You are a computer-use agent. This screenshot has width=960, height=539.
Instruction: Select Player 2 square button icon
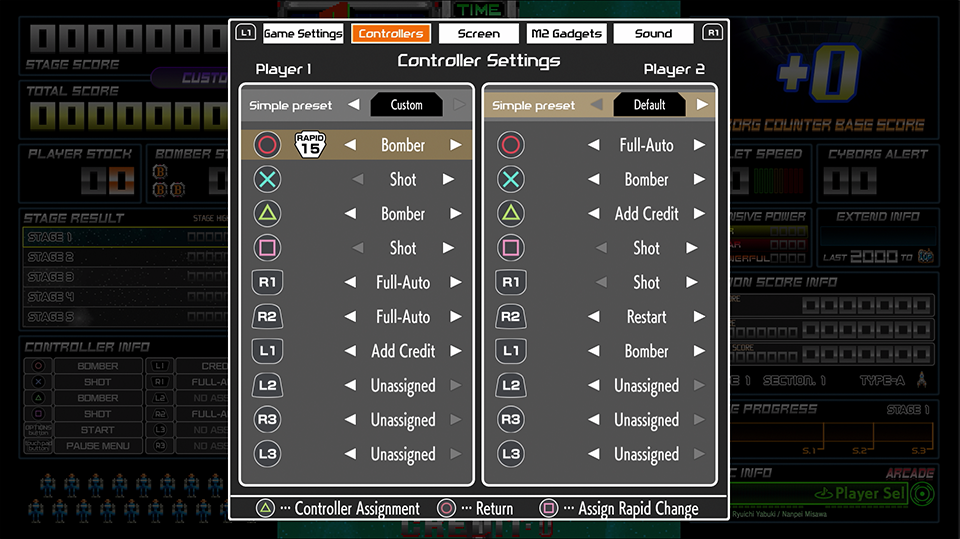[x=511, y=248]
